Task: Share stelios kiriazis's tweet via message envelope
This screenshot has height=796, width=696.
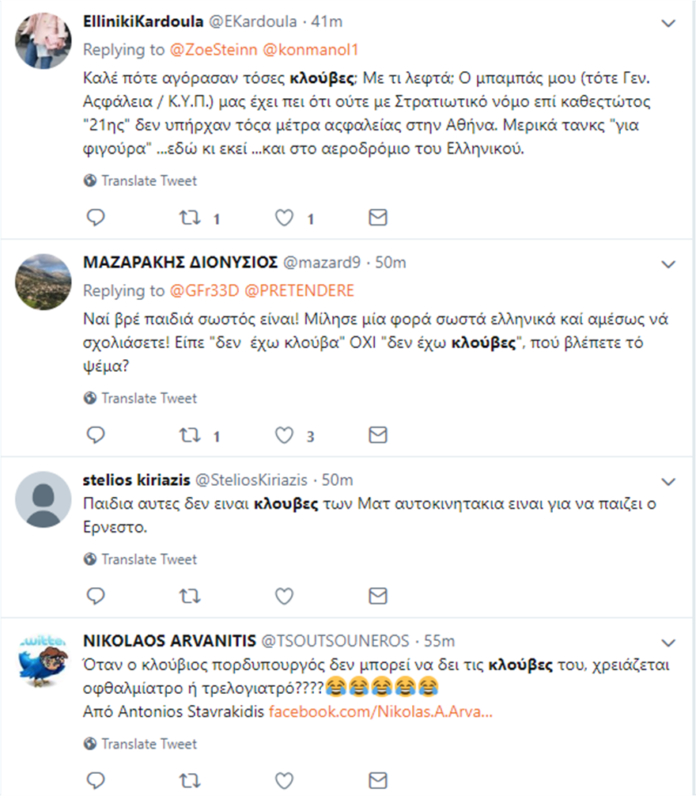Action: click(x=378, y=596)
